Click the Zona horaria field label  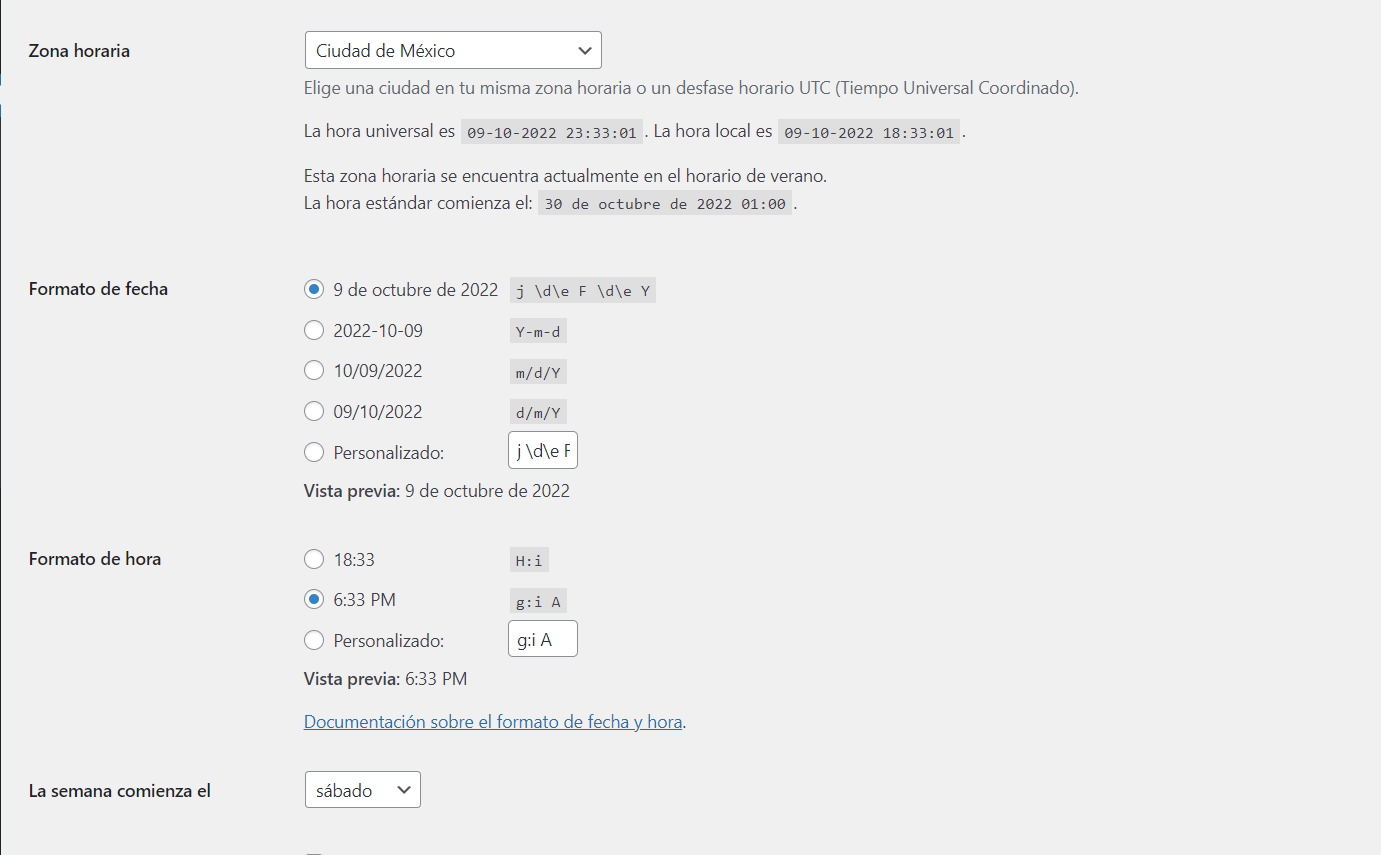(79, 50)
